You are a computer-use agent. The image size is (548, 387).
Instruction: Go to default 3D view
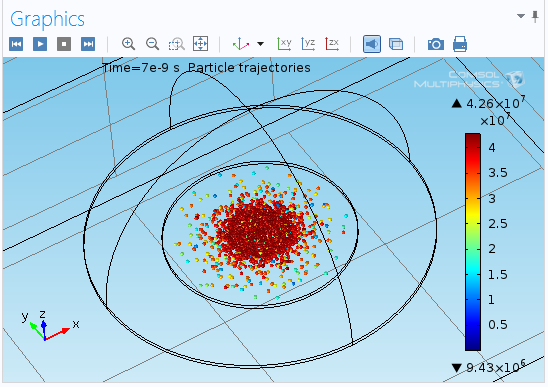(241, 44)
